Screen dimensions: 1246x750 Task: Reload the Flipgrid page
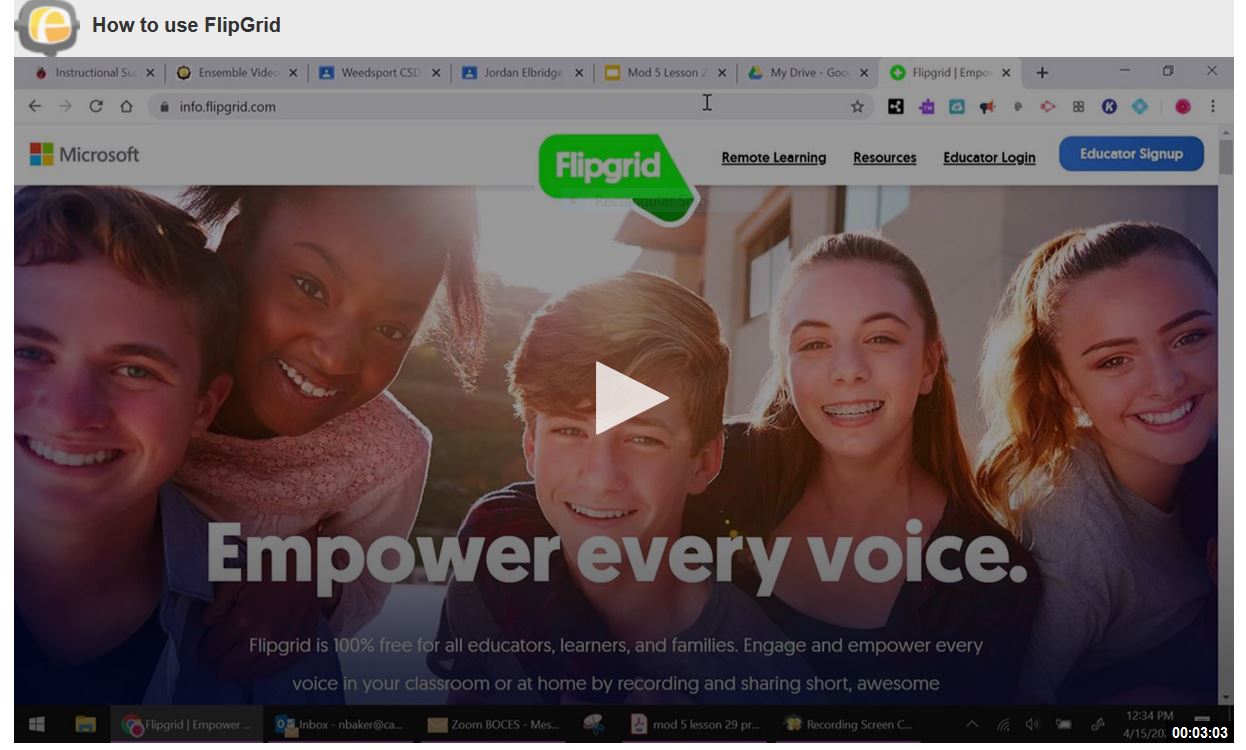click(96, 106)
